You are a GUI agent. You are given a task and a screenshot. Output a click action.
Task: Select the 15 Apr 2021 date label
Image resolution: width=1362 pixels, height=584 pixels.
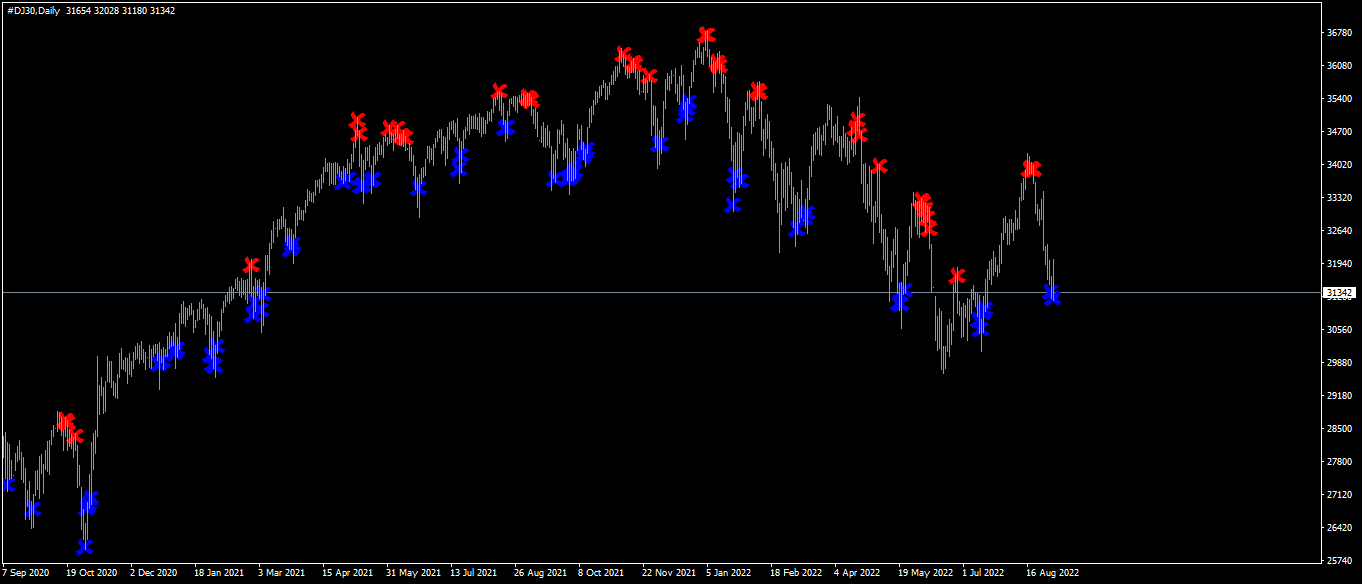(x=347, y=573)
